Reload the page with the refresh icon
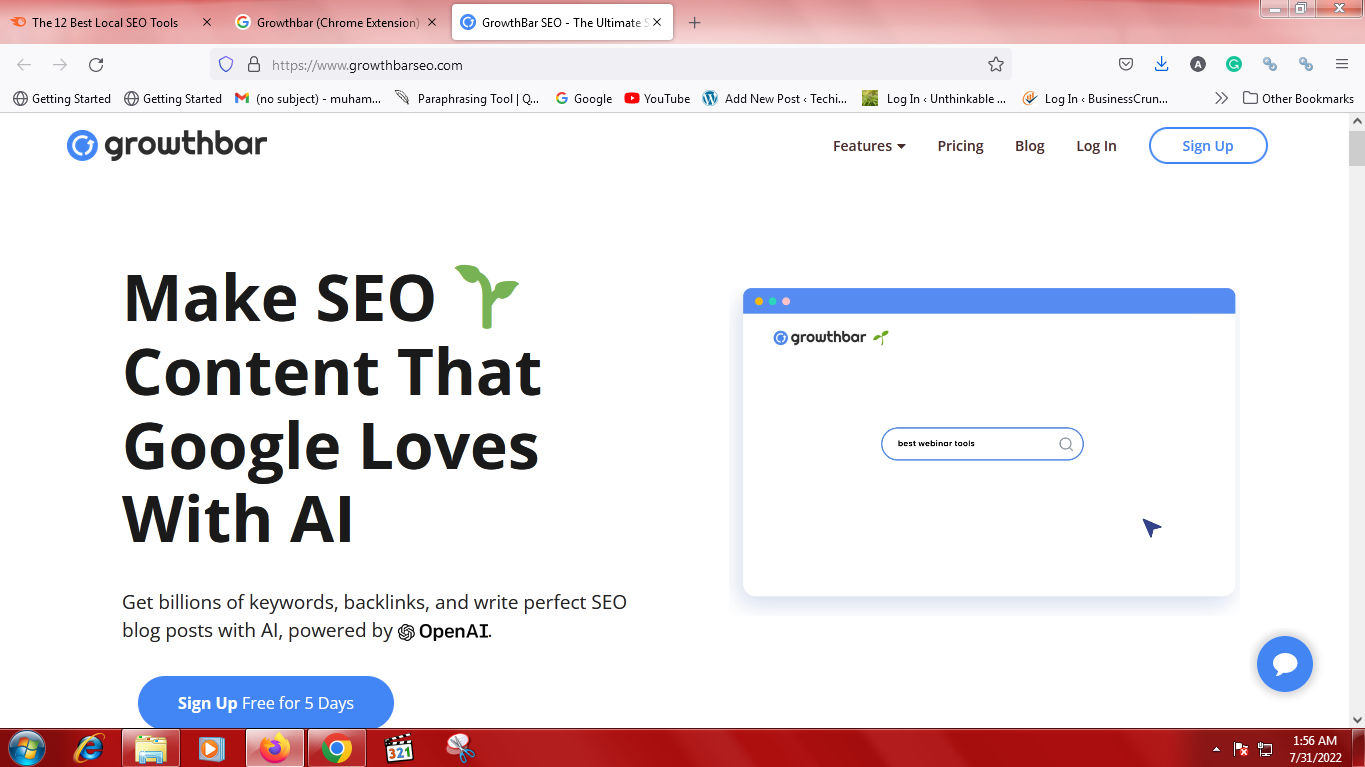Screen dimensions: 1365x767 point(96,65)
